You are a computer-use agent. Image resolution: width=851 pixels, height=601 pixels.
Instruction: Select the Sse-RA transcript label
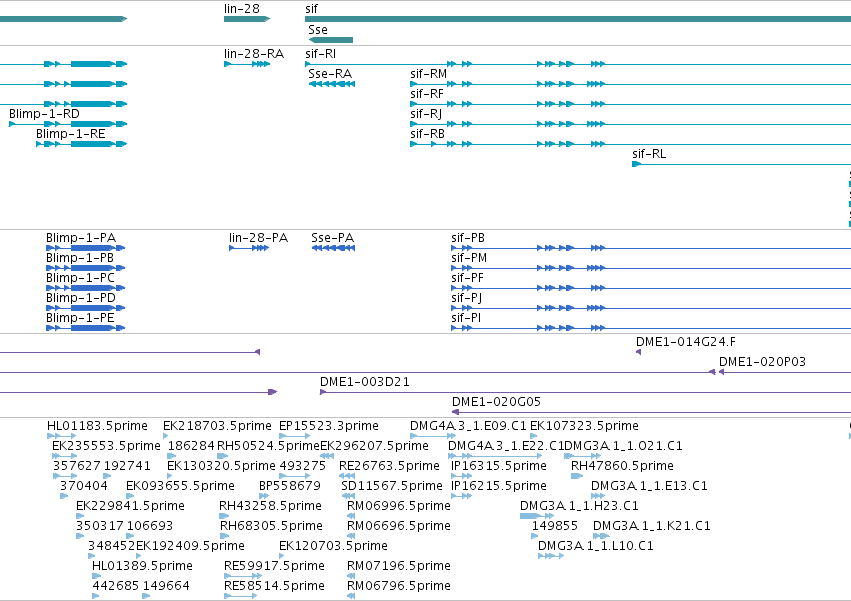tap(329, 73)
